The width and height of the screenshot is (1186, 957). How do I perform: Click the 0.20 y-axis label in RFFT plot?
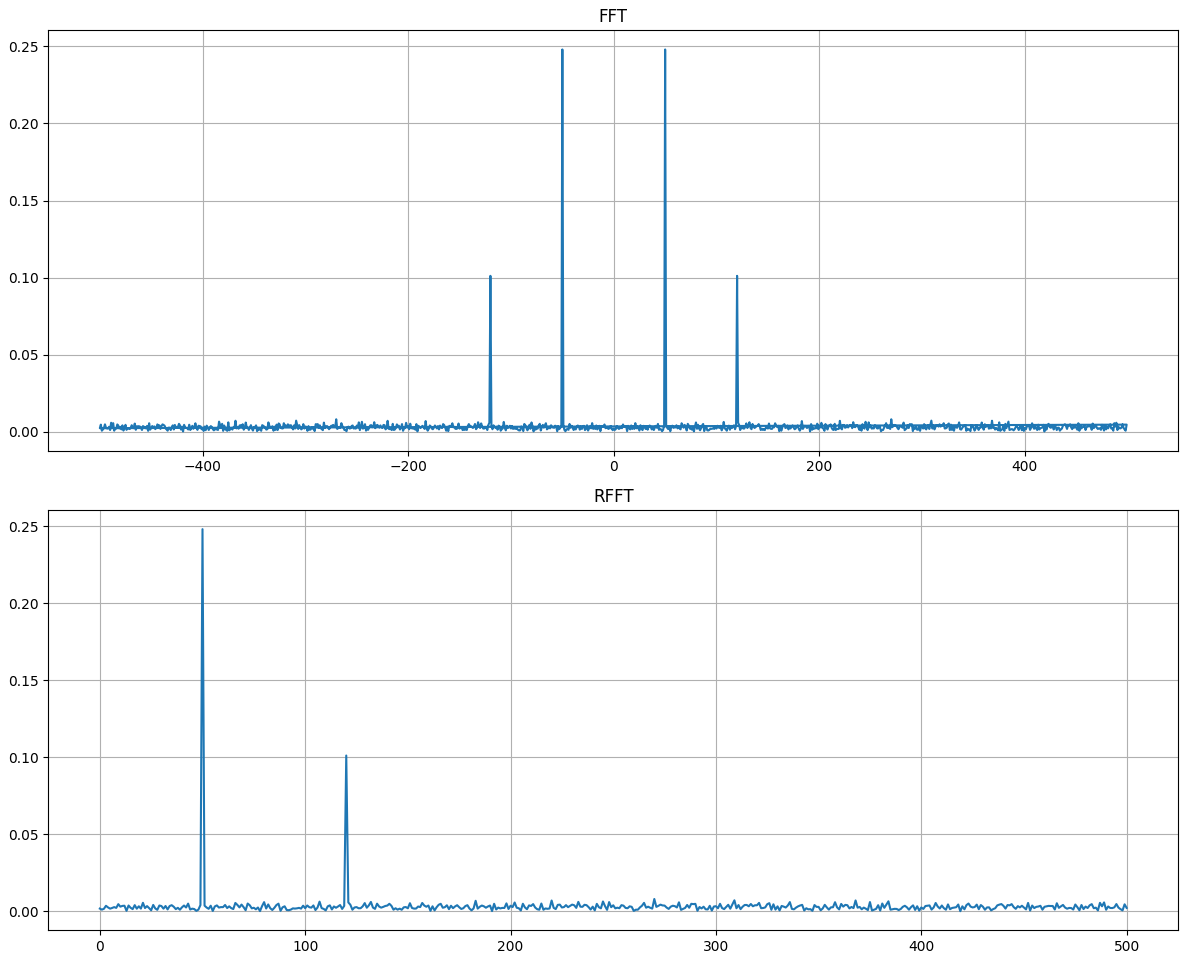point(24,604)
